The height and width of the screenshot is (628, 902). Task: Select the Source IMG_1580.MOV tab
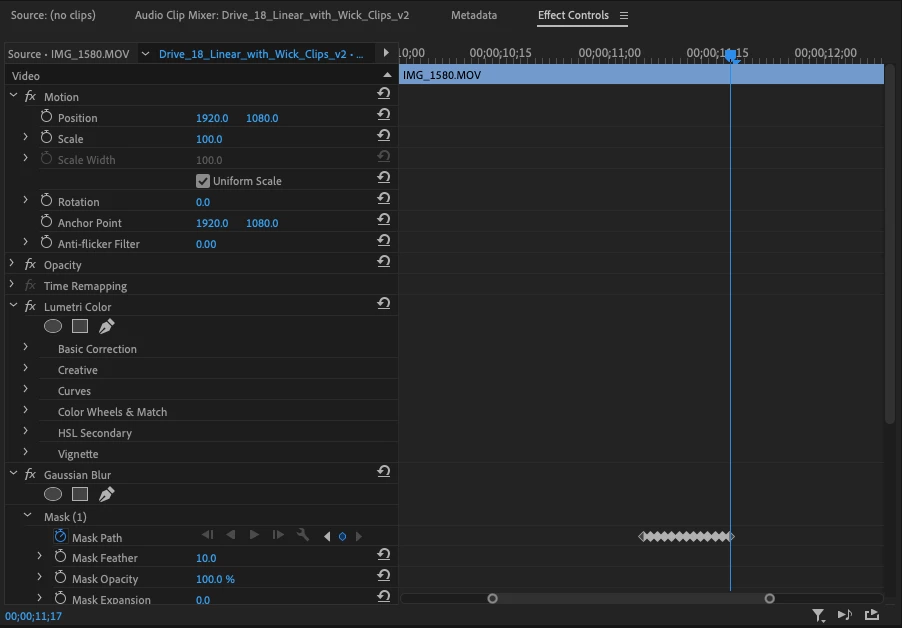[x=68, y=54]
